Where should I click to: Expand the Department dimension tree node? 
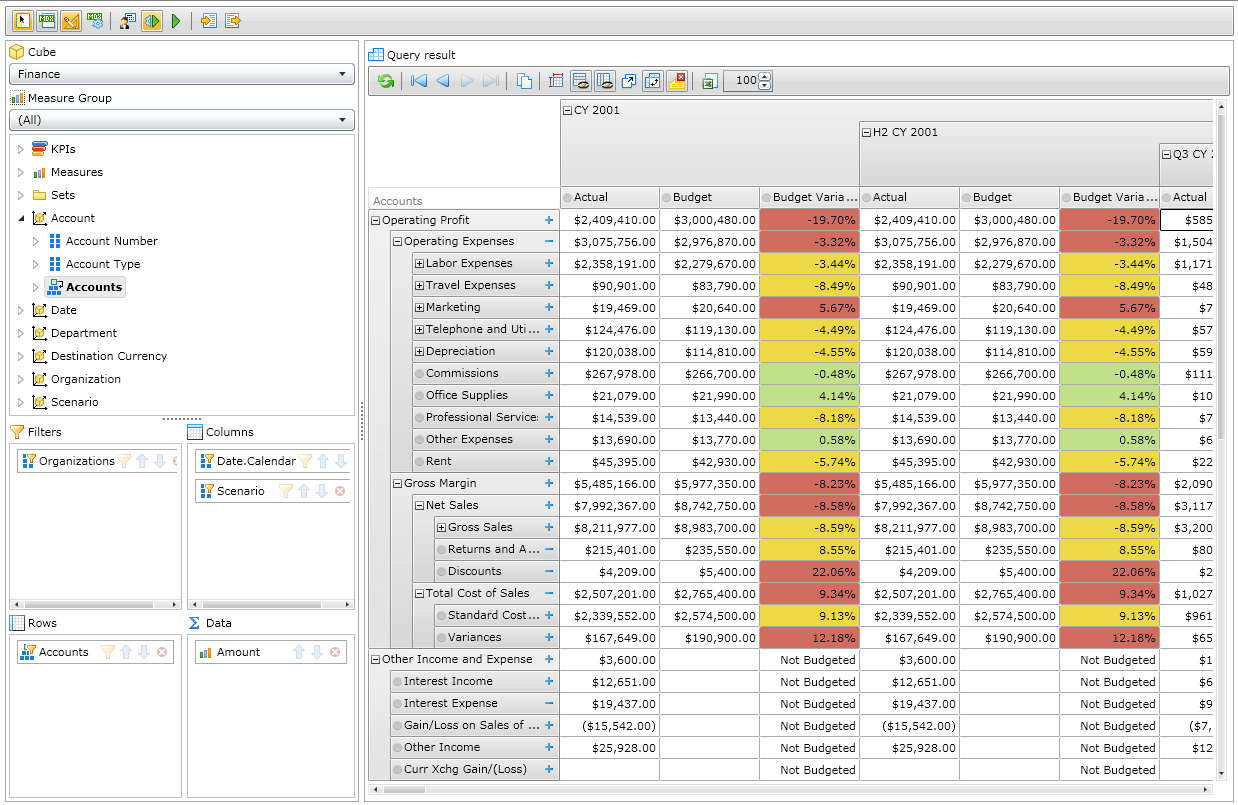pyautogui.click(x=20, y=333)
